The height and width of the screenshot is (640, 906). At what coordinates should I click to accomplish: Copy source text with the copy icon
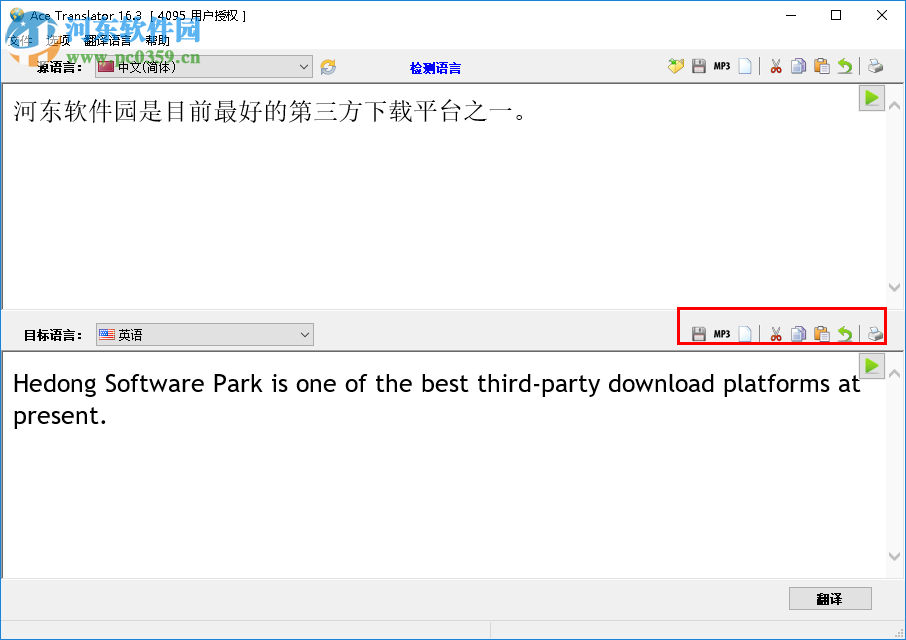[799, 66]
